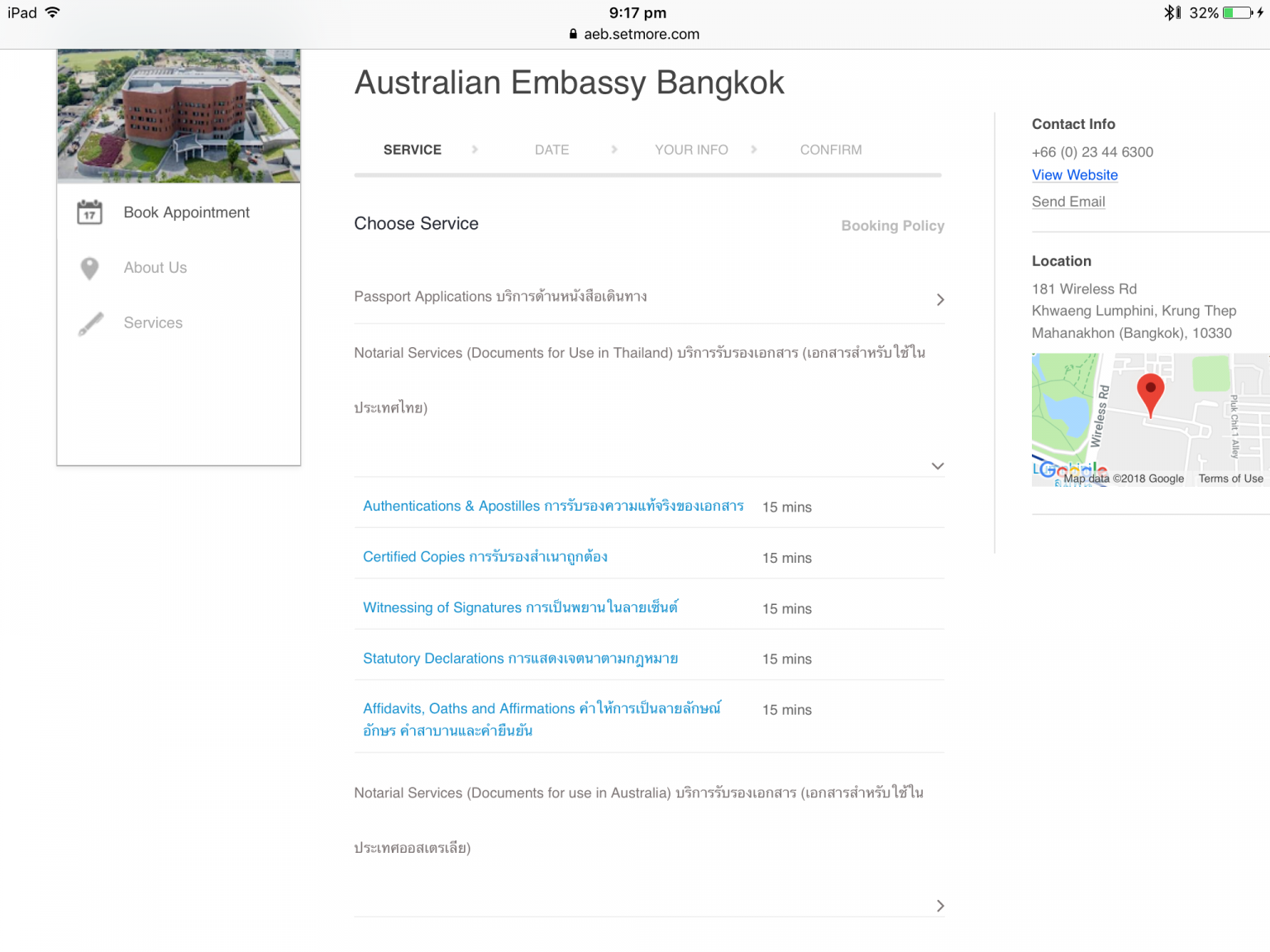Open the Booking Policy link
Image resolution: width=1270 pixels, height=952 pixels.
click(x=893, y=226)
